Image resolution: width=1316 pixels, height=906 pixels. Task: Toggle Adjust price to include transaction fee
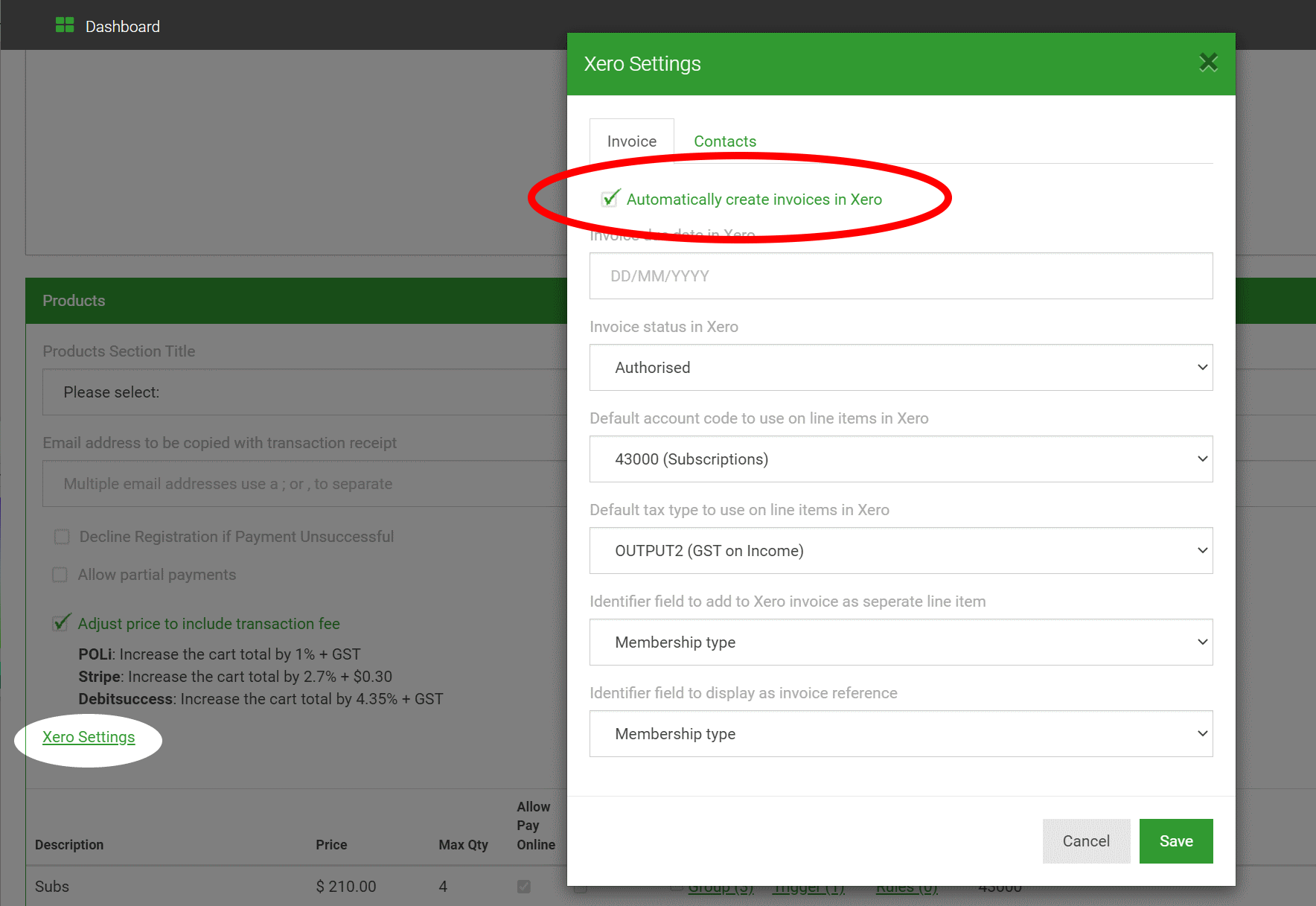(x=61, y=623)
